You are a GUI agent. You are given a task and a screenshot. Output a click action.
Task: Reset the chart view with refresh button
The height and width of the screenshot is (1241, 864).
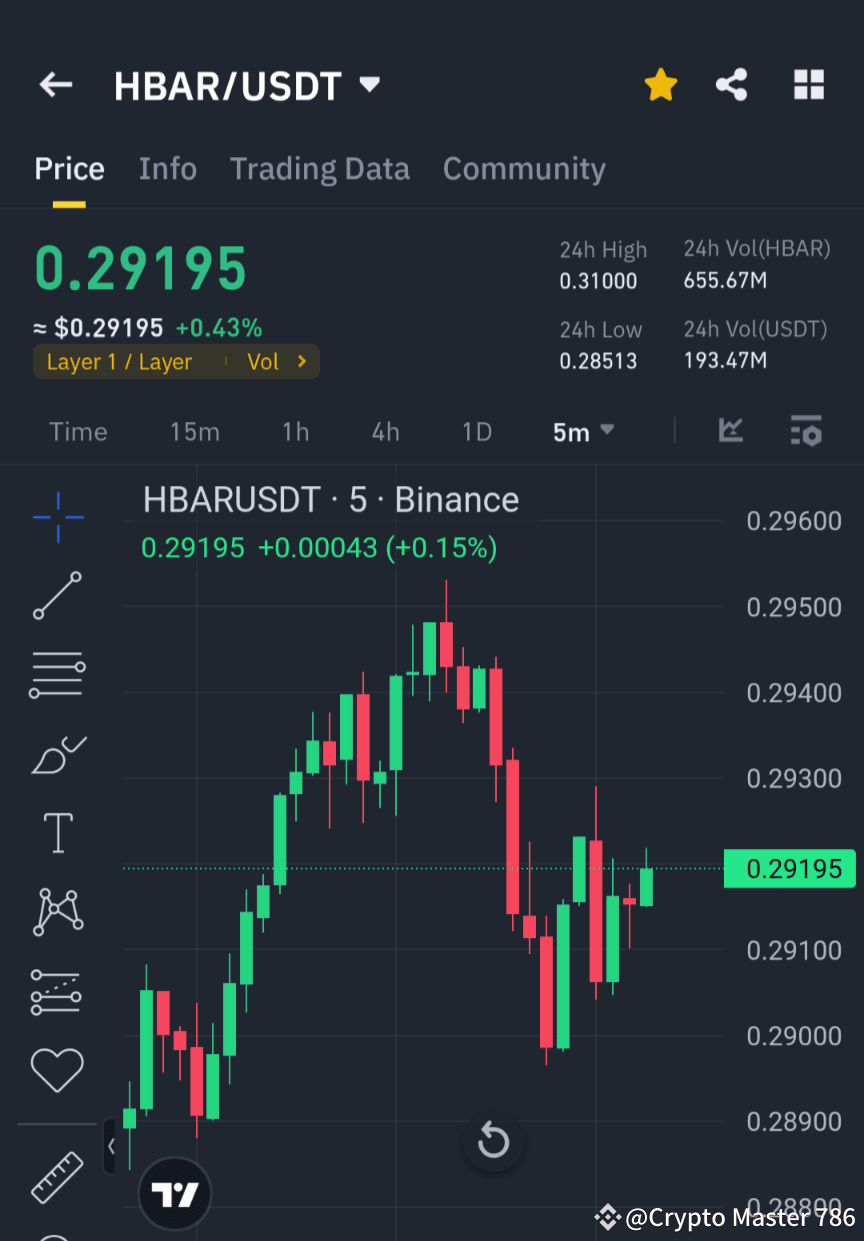493,1139
